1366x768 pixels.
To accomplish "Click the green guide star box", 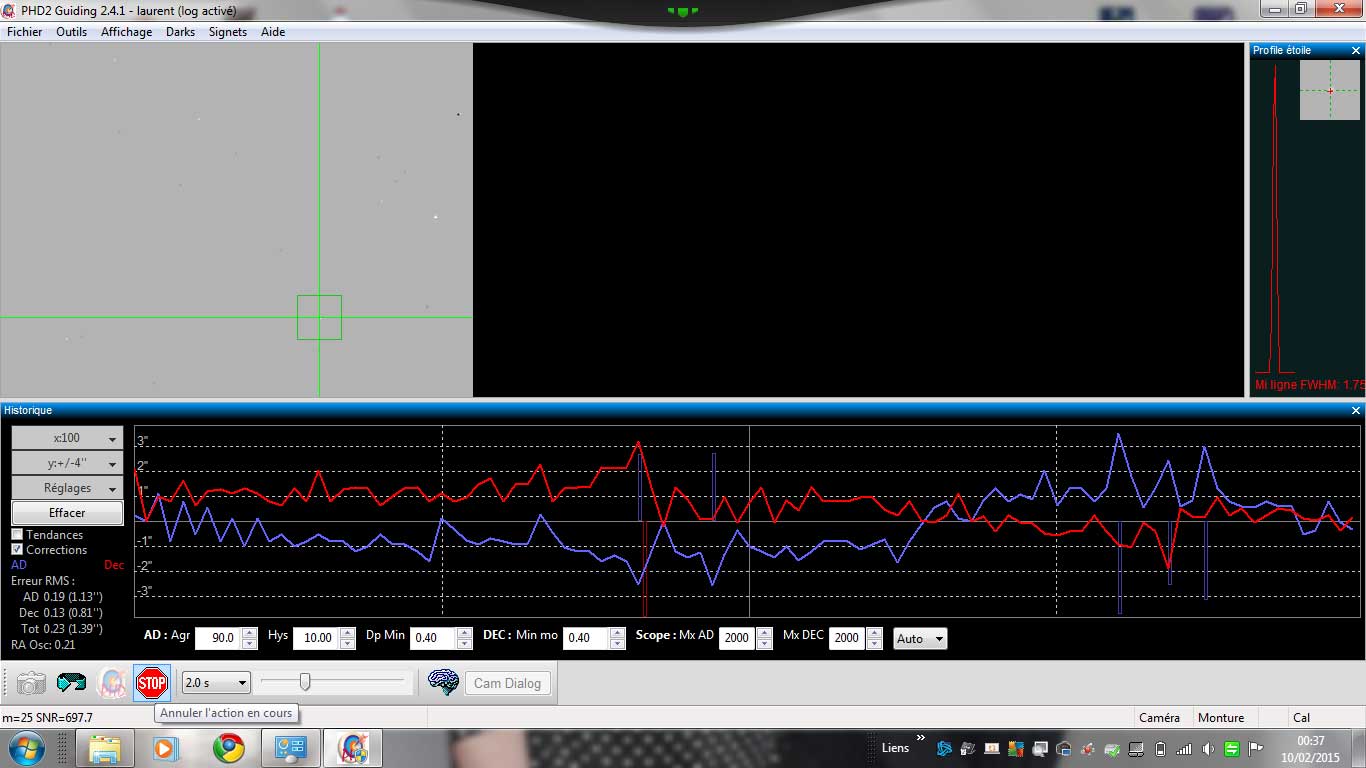I will (x=319, y=317).
